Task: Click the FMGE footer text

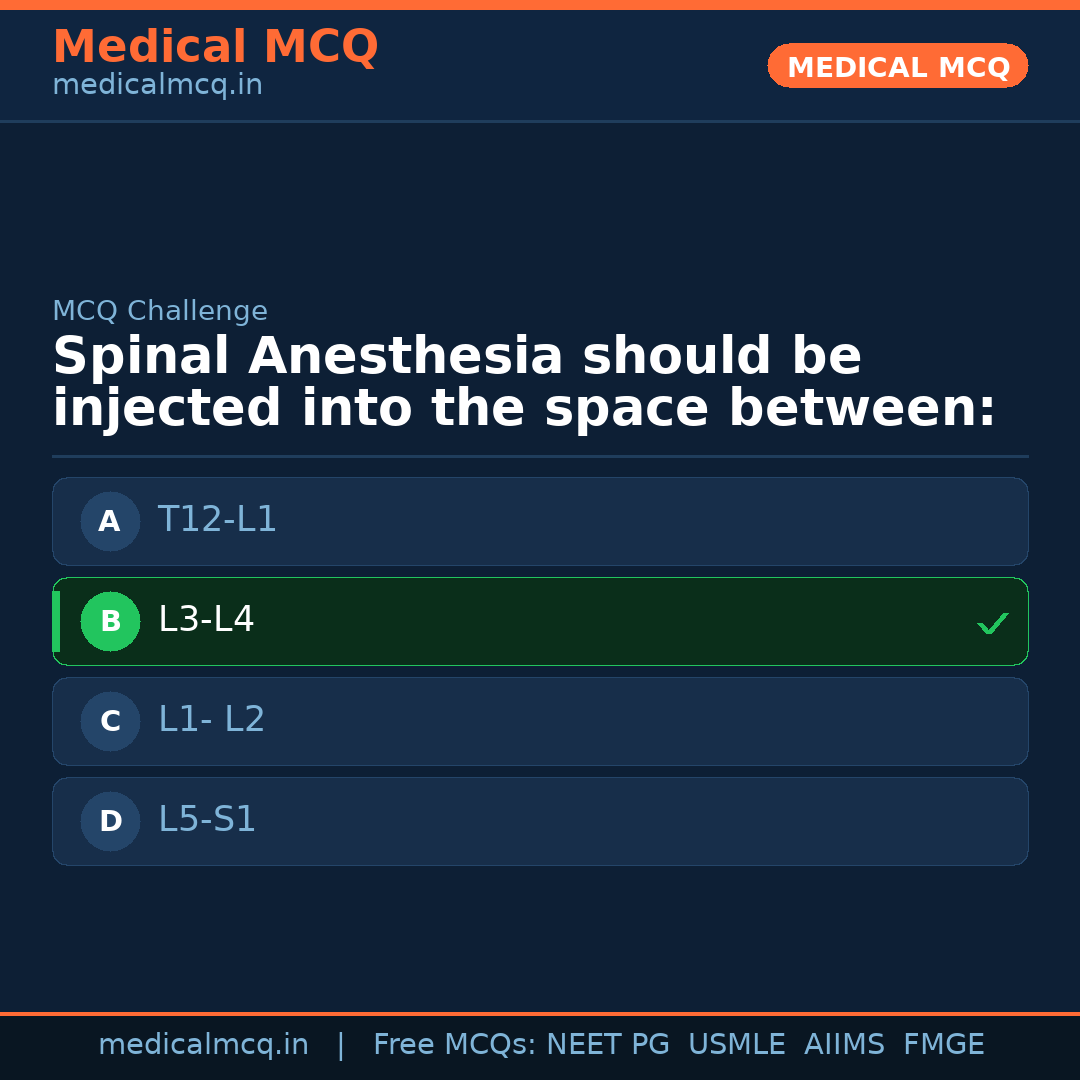Action: click(x=943, y=1045)
